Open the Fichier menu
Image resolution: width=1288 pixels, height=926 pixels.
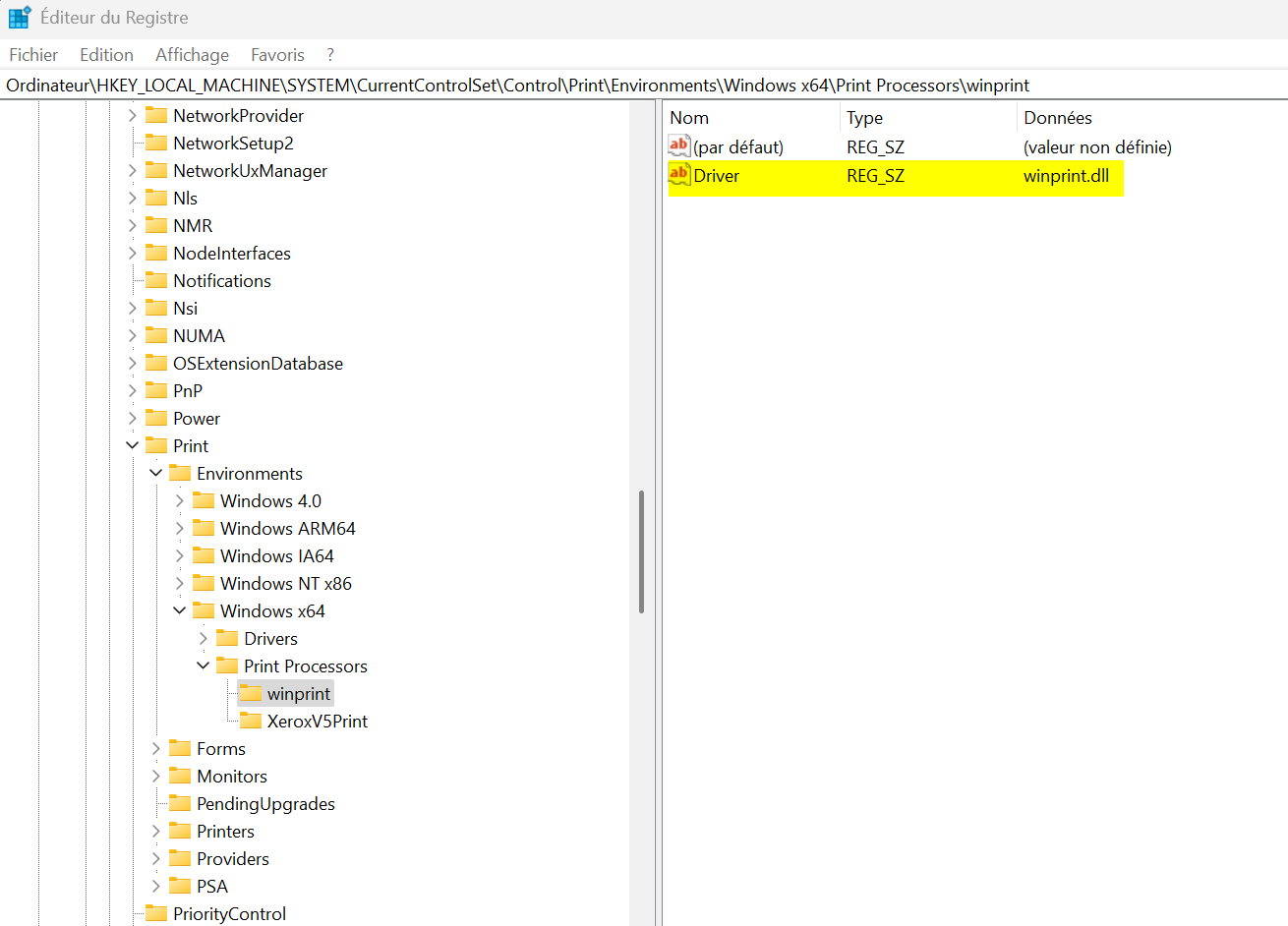coord(33,55)
